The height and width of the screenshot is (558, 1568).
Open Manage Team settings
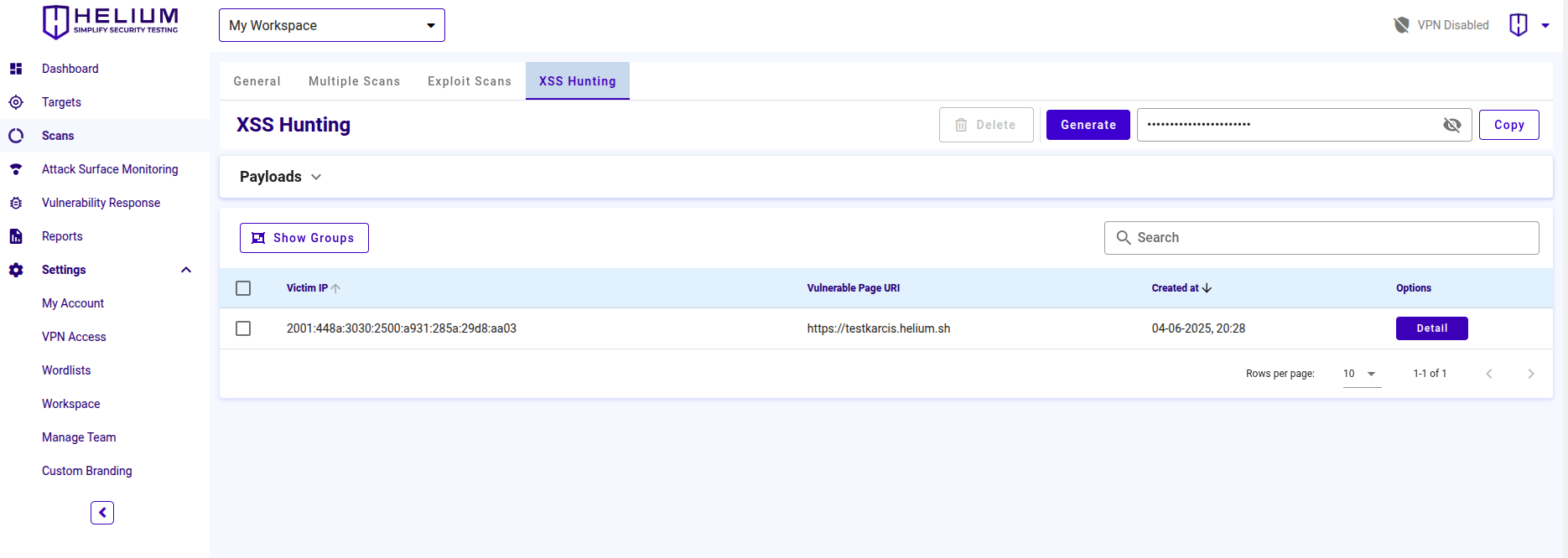click(x=79, y=437)
